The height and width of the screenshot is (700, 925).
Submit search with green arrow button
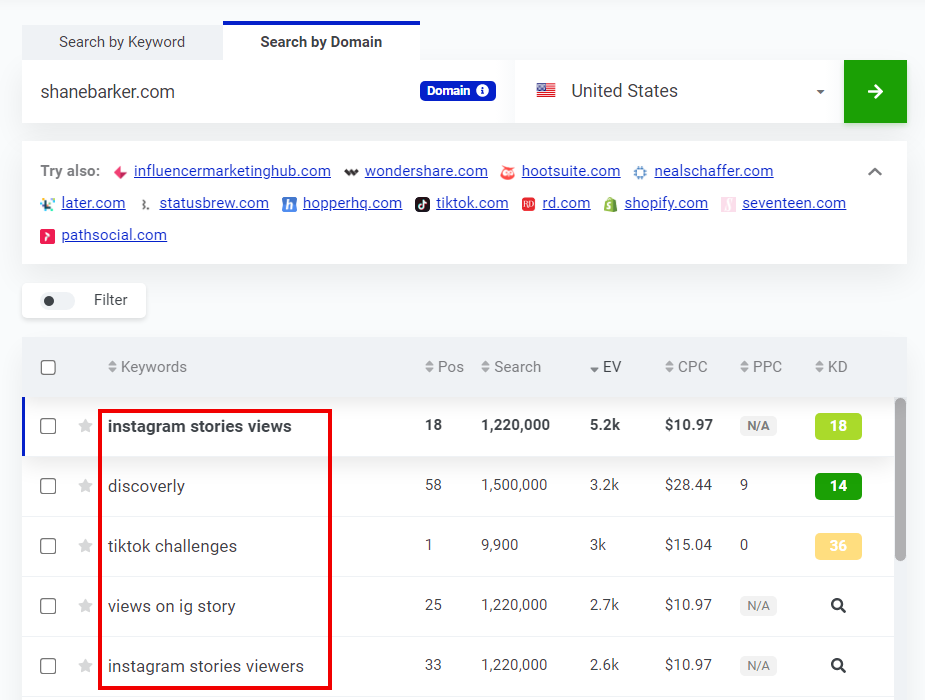point(875,91)
